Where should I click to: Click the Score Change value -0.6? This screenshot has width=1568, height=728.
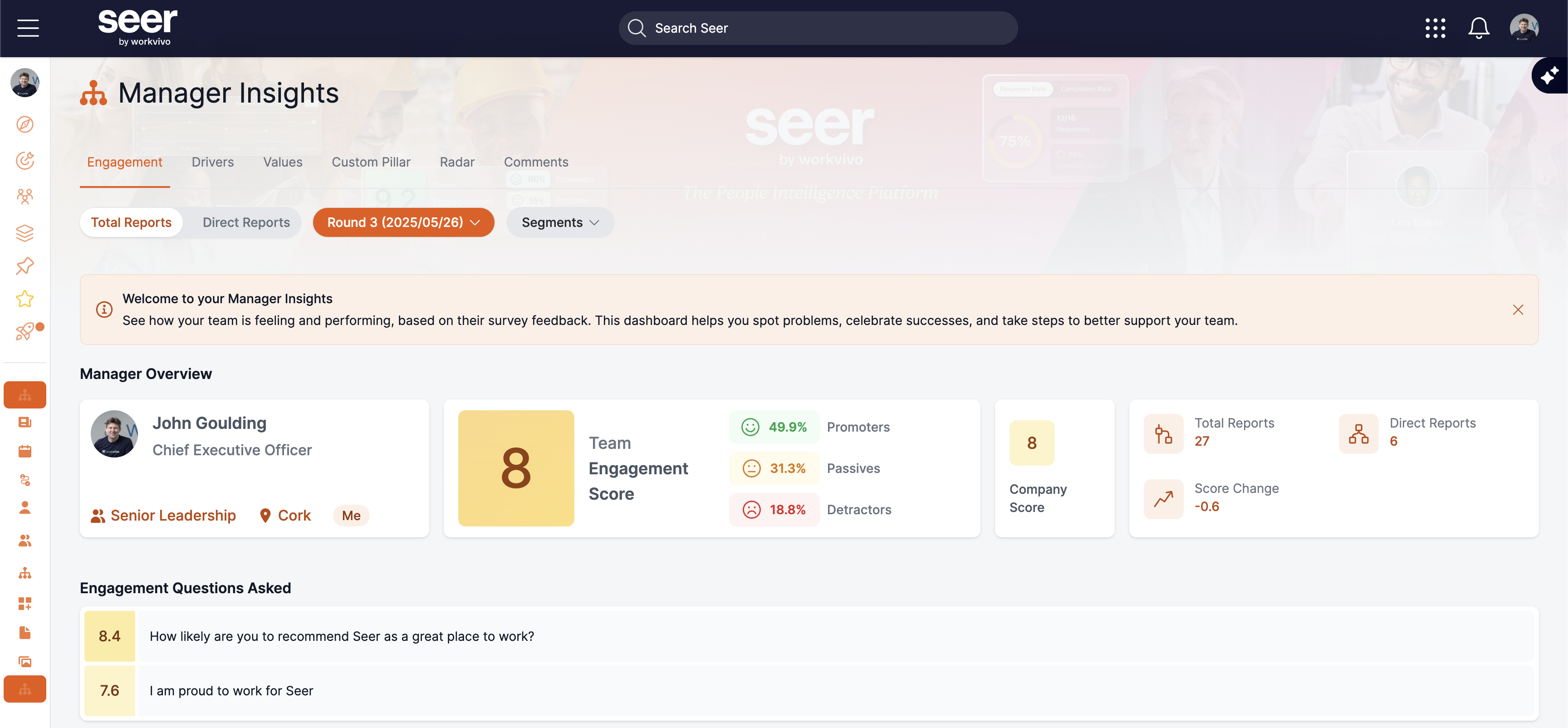(1206, 507)
